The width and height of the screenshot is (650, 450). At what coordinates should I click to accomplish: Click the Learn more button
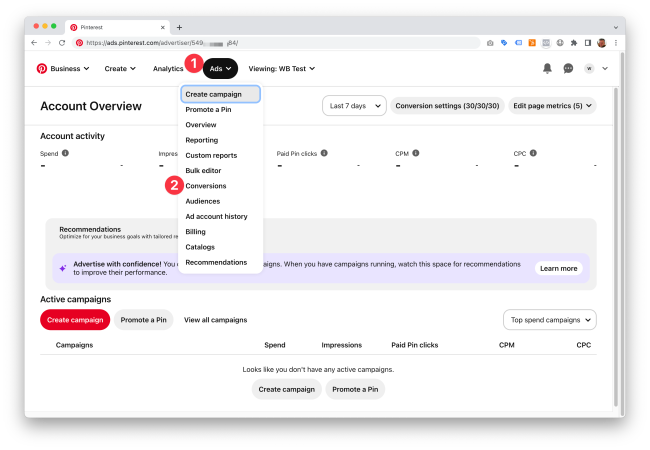point(558,268)
